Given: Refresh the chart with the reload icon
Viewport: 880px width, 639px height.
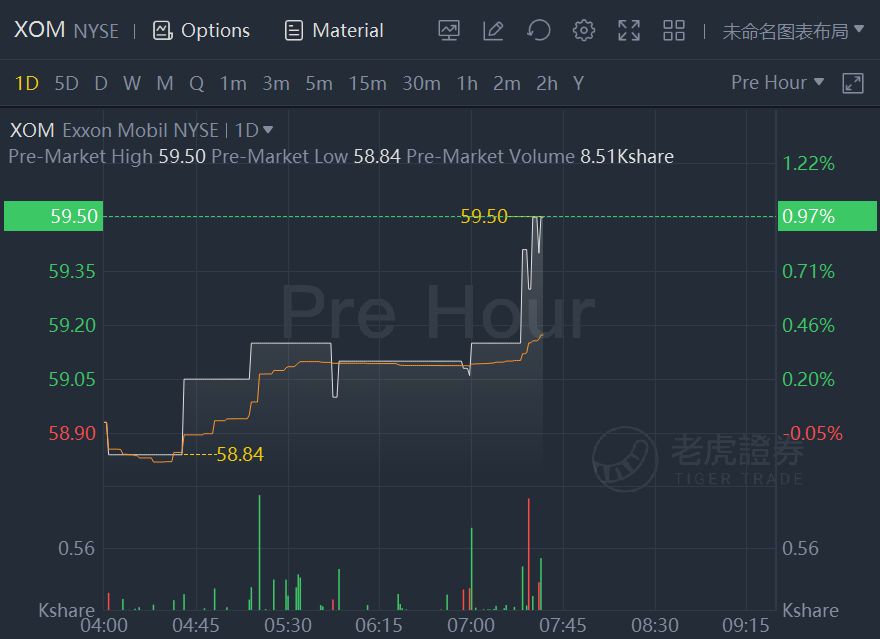Looking at the screenshot, I should point(539,30).
